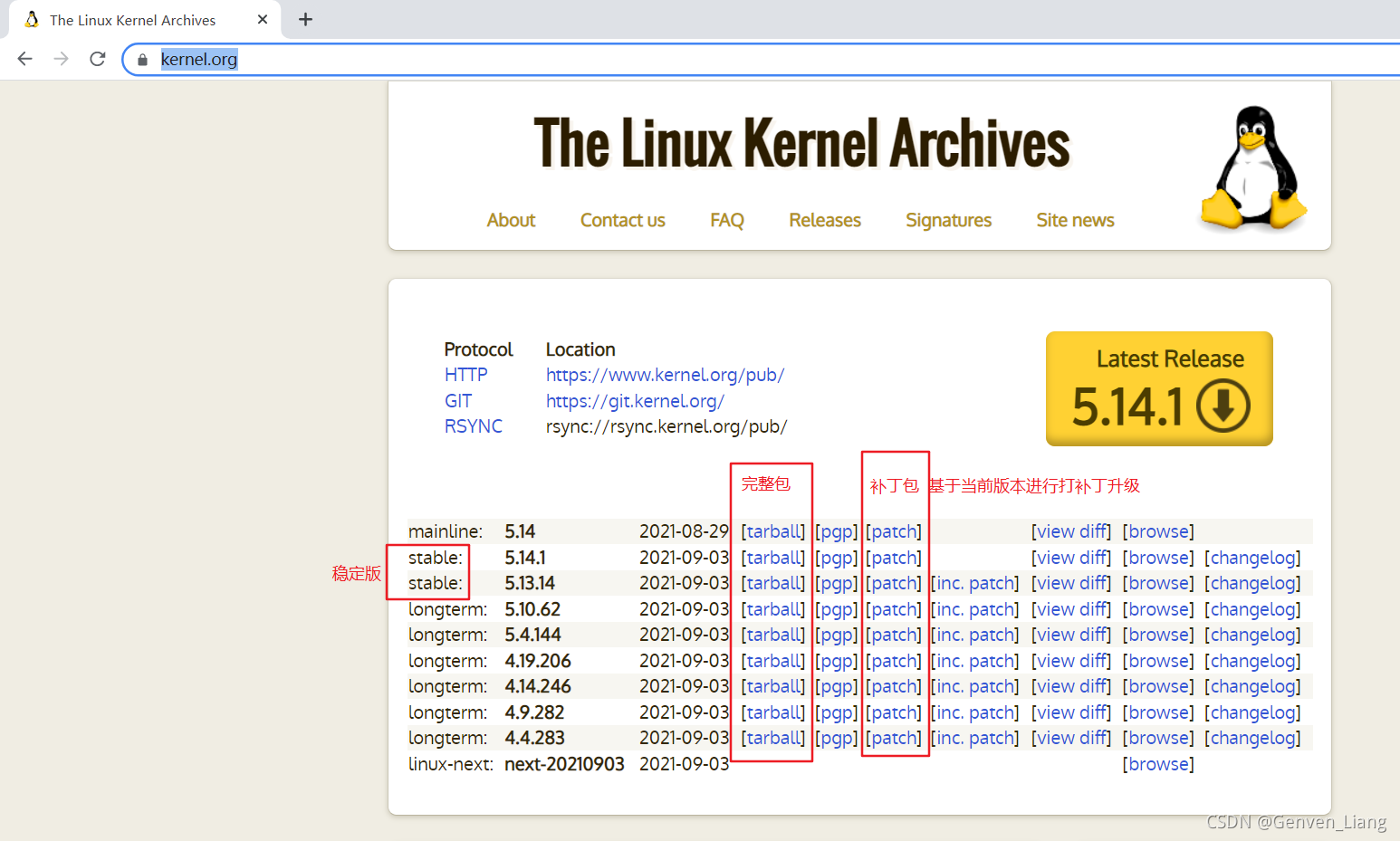
Task: Open changelog for longterm 4.4.283
Action: [1252, 738]
